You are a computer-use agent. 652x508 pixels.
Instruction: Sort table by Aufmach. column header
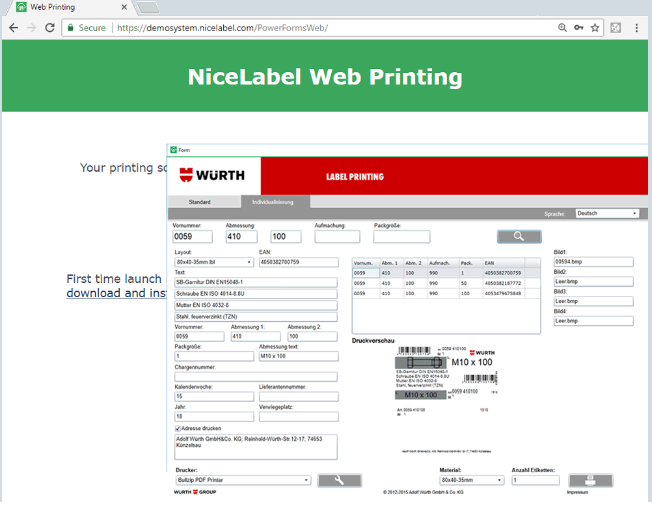pyautogui.click(x=443, y=263)
